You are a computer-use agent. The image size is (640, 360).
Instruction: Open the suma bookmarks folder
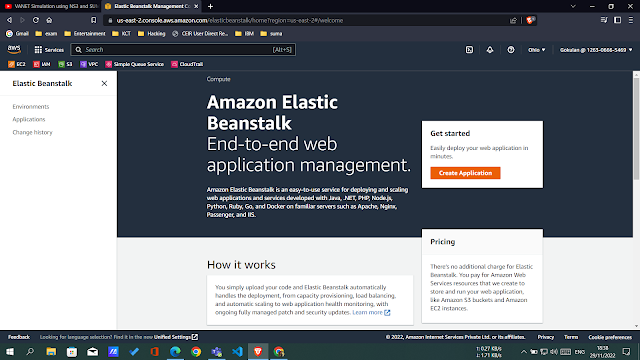pyautogui.click(x=271, y=33)
